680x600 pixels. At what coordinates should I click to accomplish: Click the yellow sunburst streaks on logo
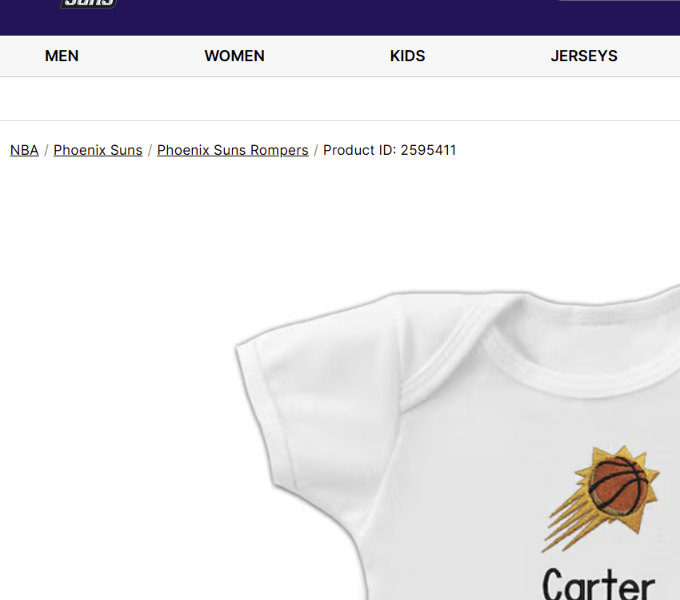coord(568,525)
